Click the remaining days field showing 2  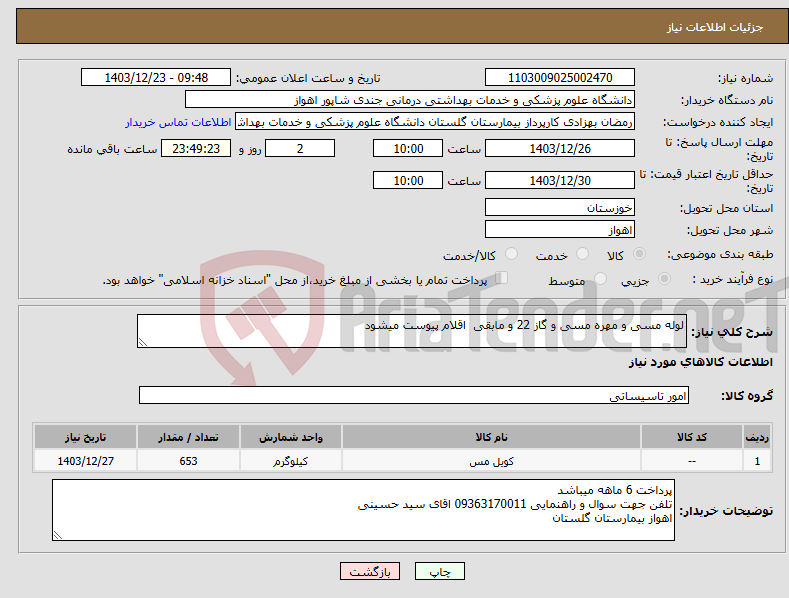pyautogui.click(x=300, y=148)
